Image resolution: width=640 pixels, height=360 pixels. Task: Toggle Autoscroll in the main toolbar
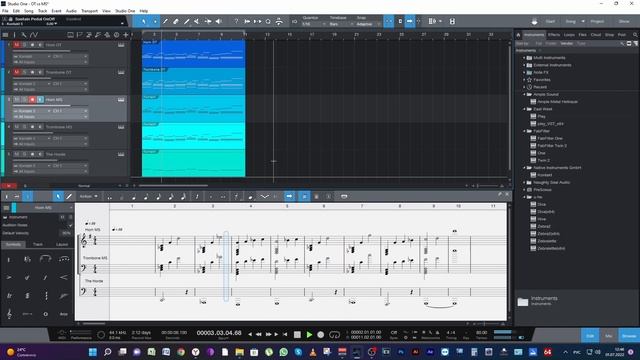(409, 21)
